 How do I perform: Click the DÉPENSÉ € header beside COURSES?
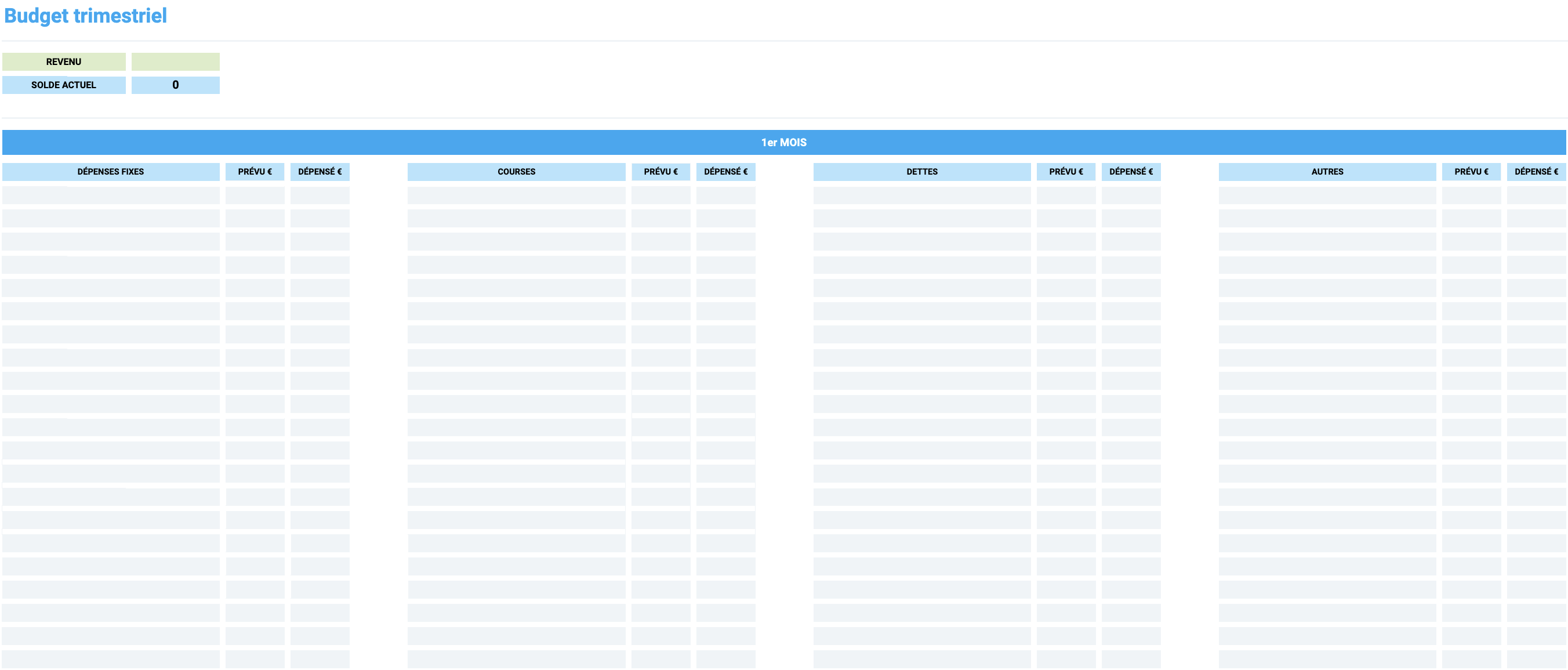726,172
